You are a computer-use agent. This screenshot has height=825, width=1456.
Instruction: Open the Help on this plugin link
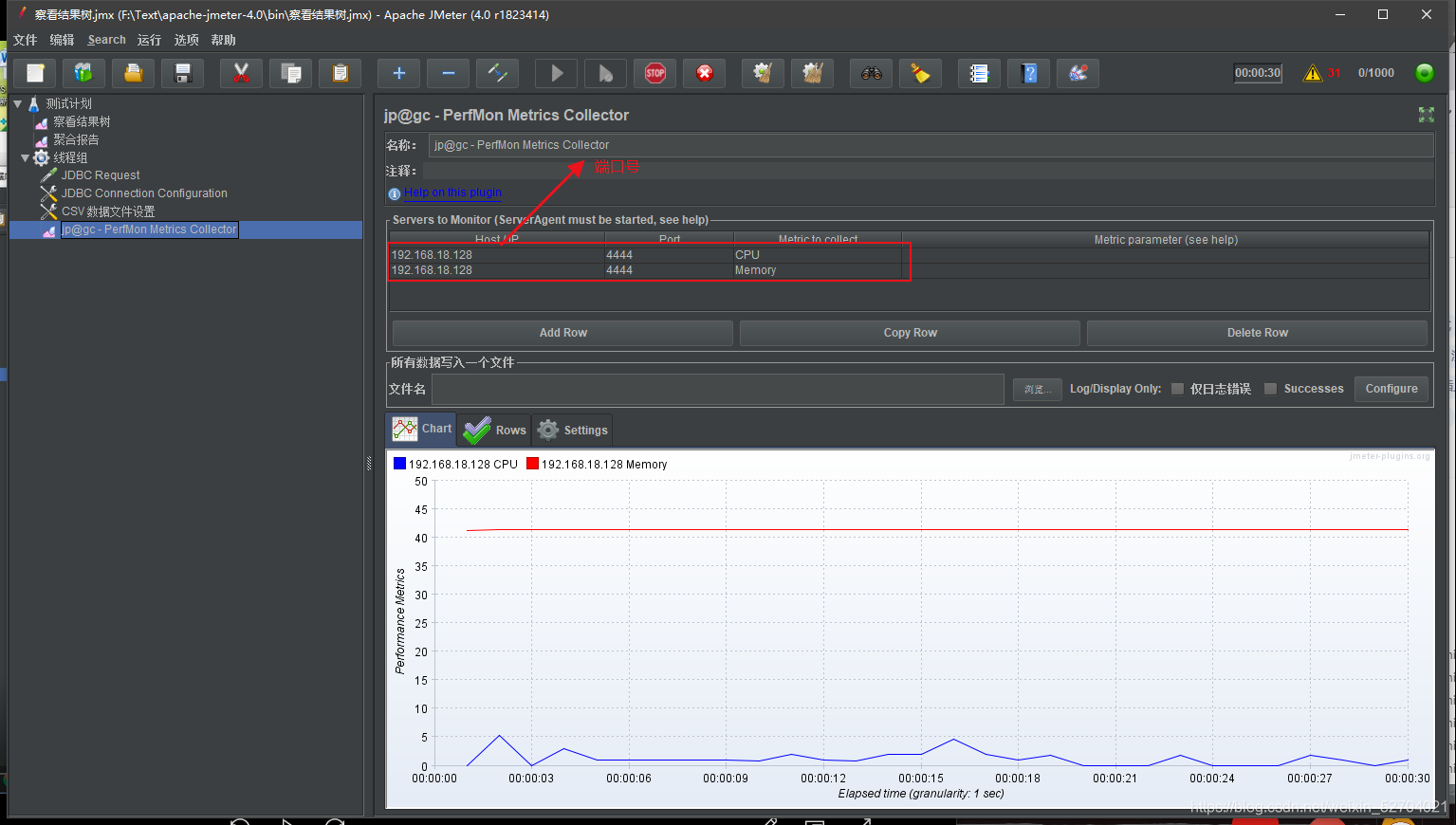[452, 192]
